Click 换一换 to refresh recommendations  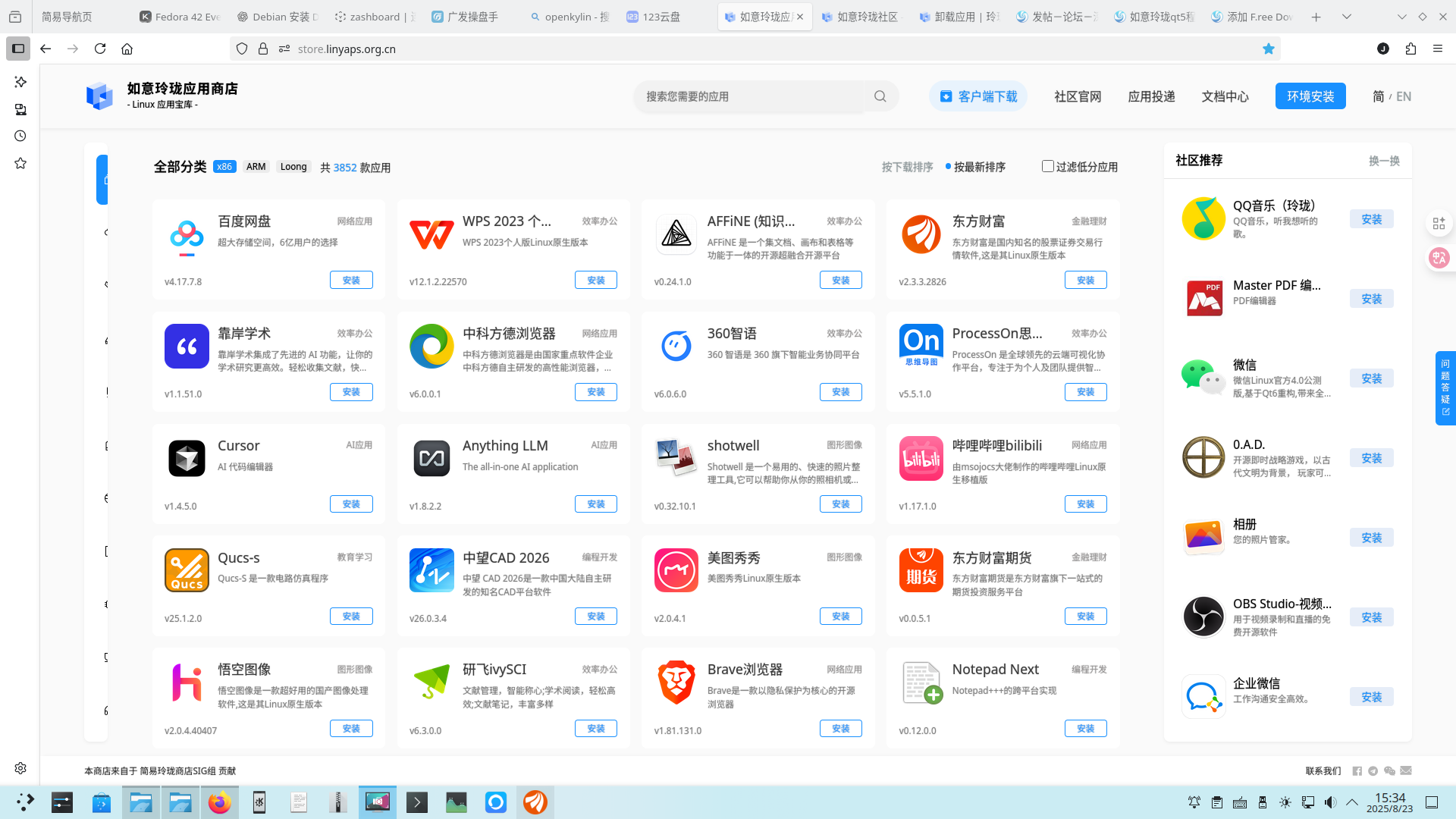click(x=1384, y=161)
